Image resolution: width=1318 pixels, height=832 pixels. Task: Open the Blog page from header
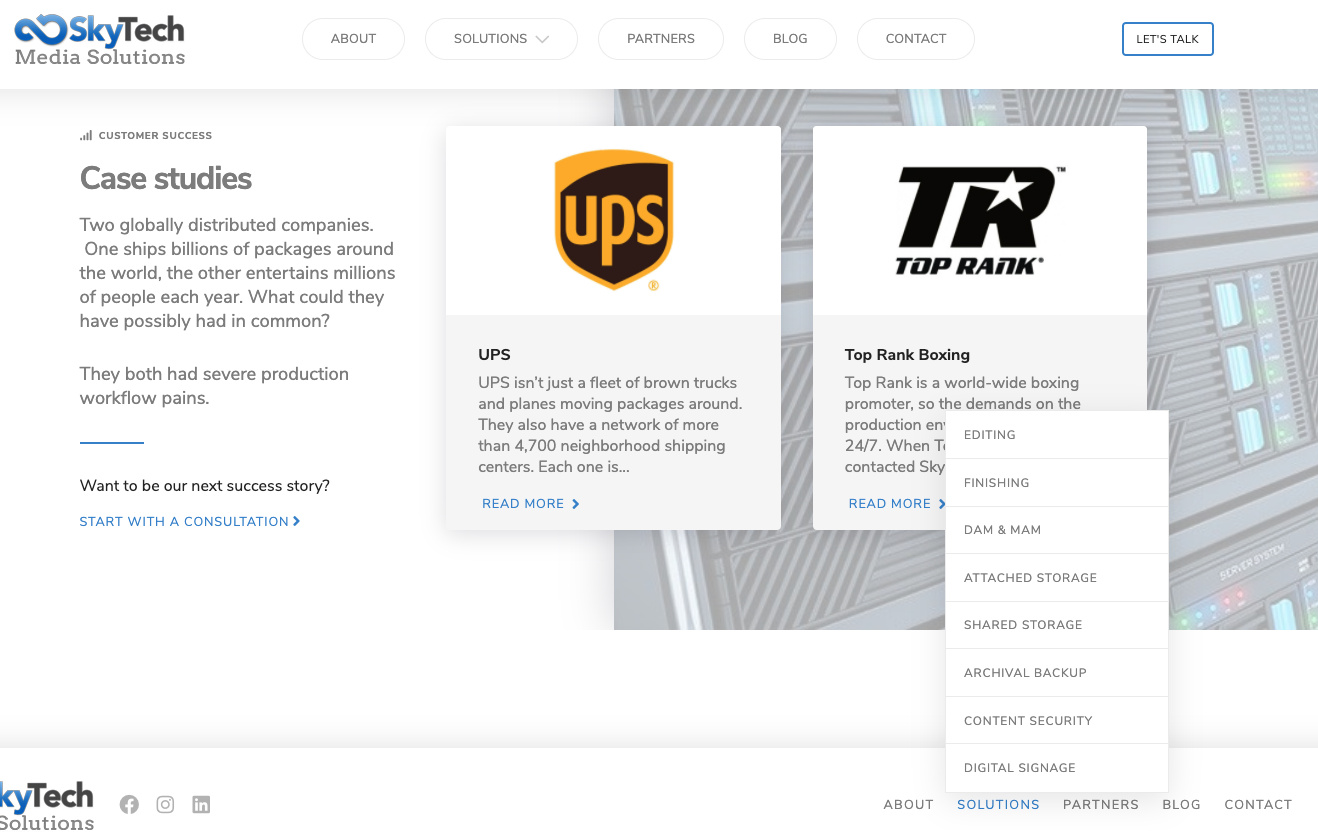click(790, 39)
